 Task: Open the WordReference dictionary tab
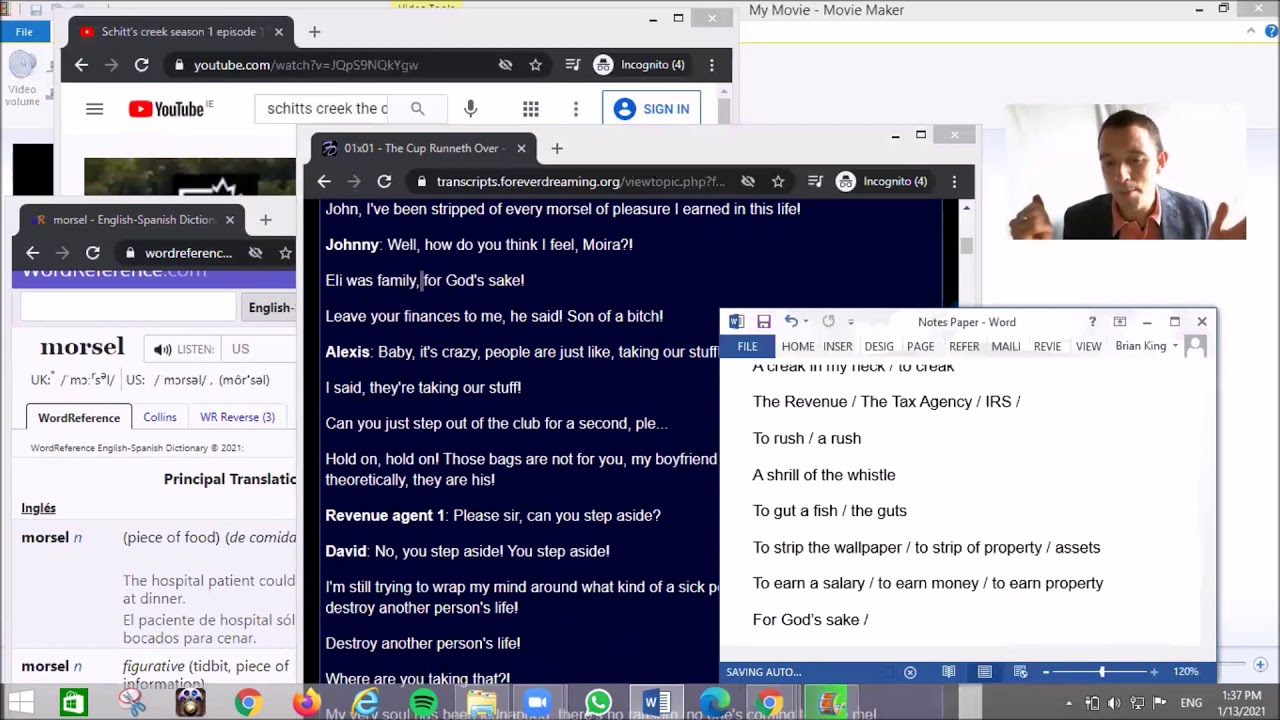pyautogui.click(x=79, y=417)
